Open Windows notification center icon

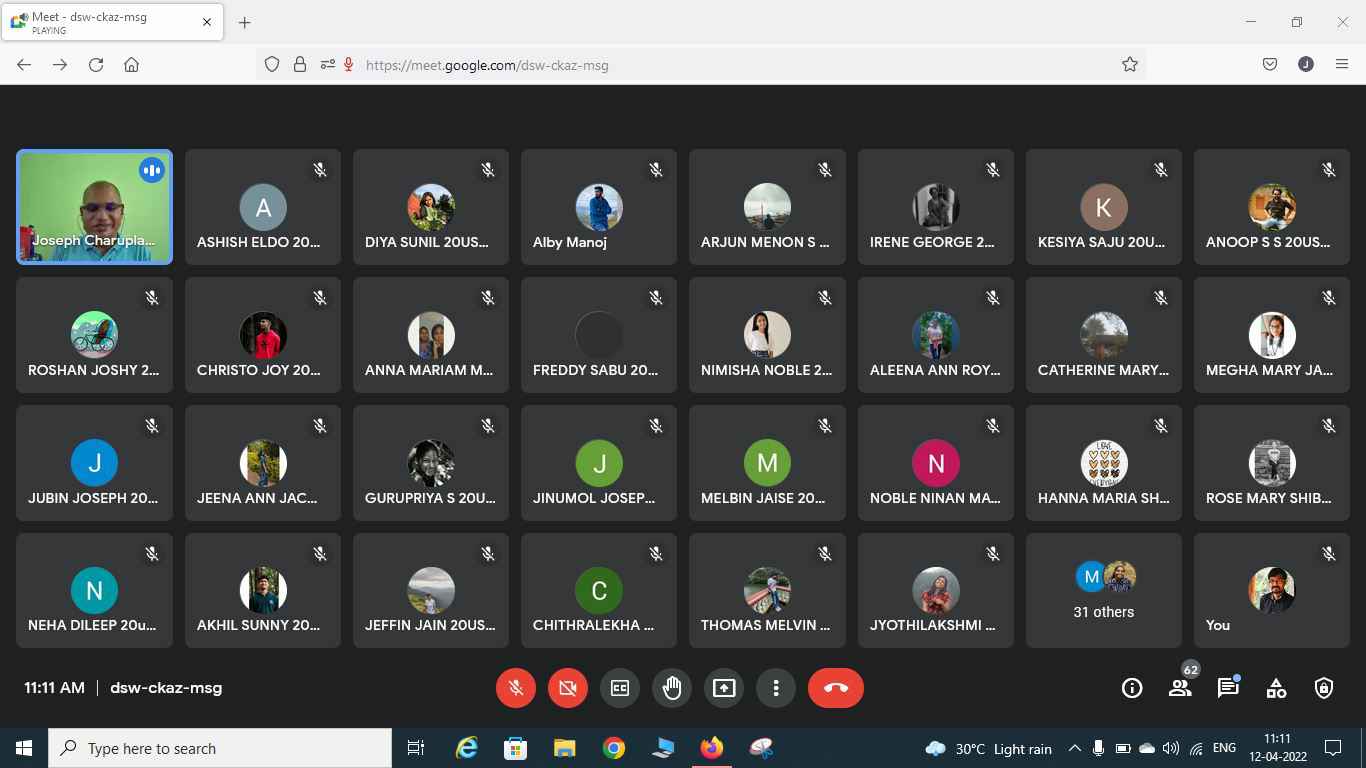point(1333,748)
